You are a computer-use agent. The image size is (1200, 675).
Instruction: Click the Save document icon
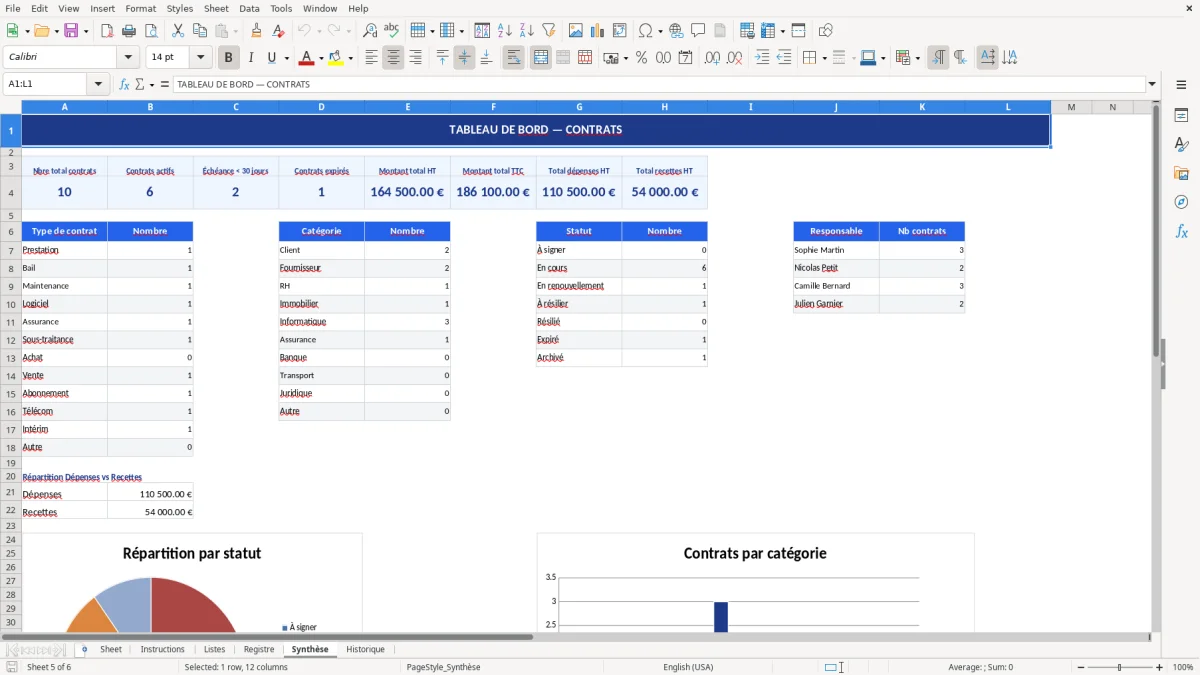point(71,31)
